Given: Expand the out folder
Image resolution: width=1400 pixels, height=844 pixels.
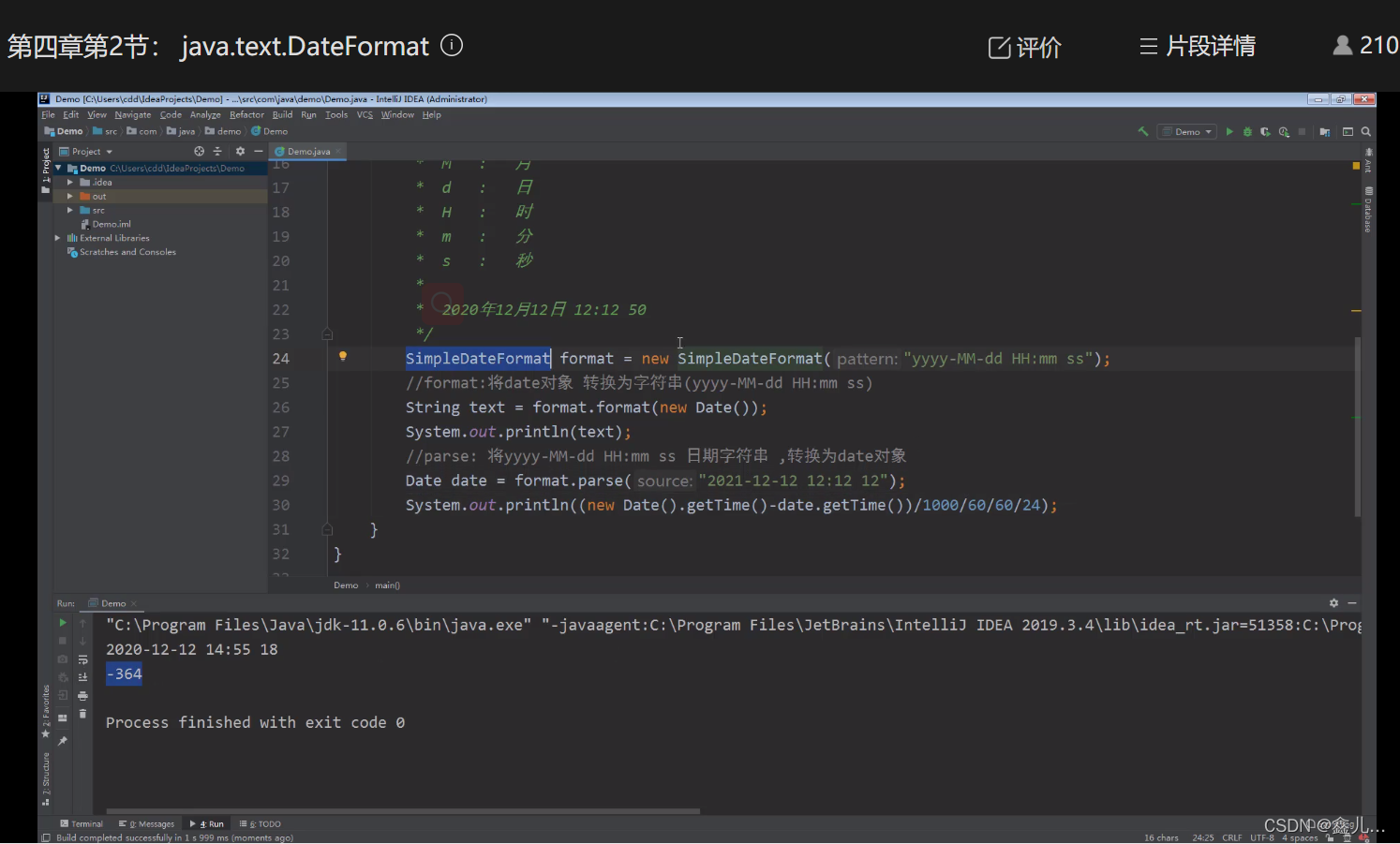Looking at the screenshot, I should pos(70,197).
